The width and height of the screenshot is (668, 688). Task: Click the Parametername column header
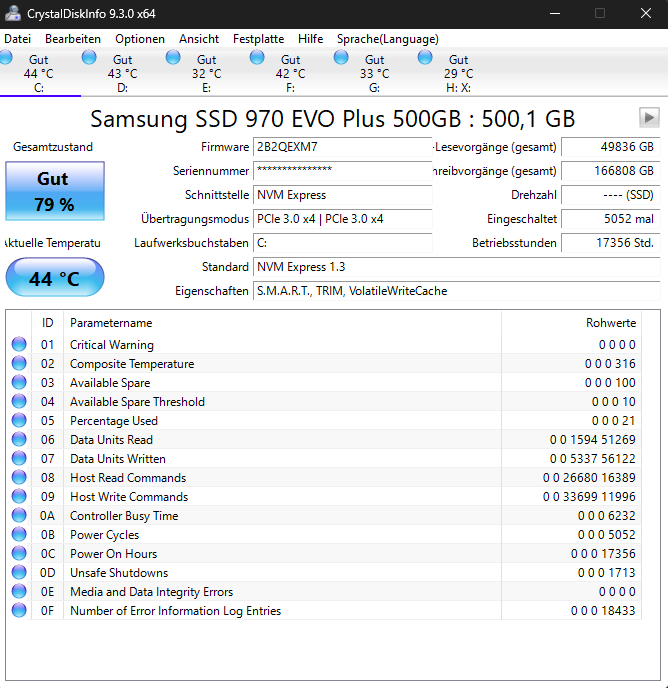(282, 323)
